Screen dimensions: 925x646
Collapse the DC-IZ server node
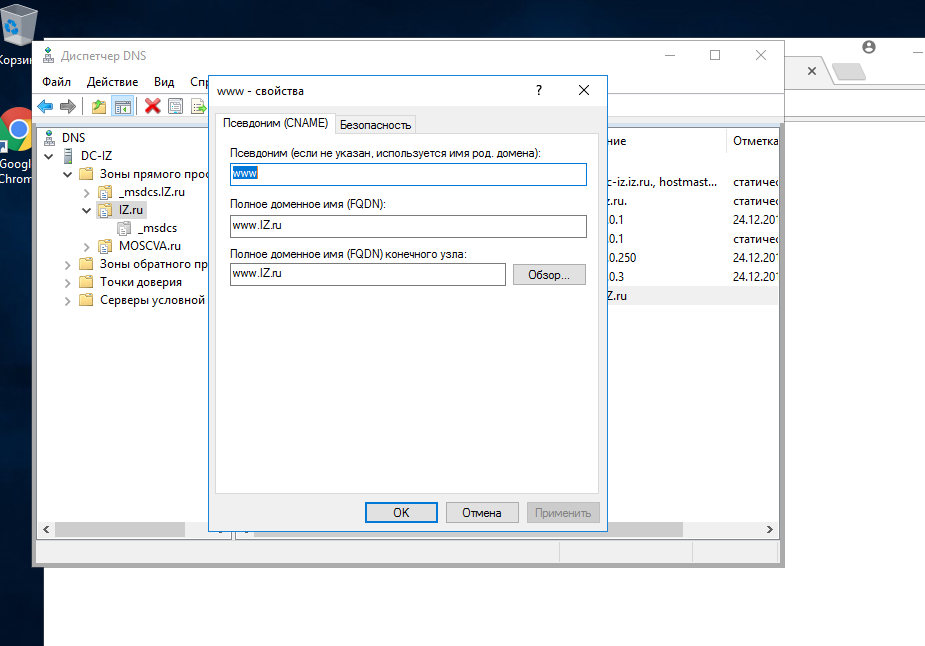tap(49, 156)
